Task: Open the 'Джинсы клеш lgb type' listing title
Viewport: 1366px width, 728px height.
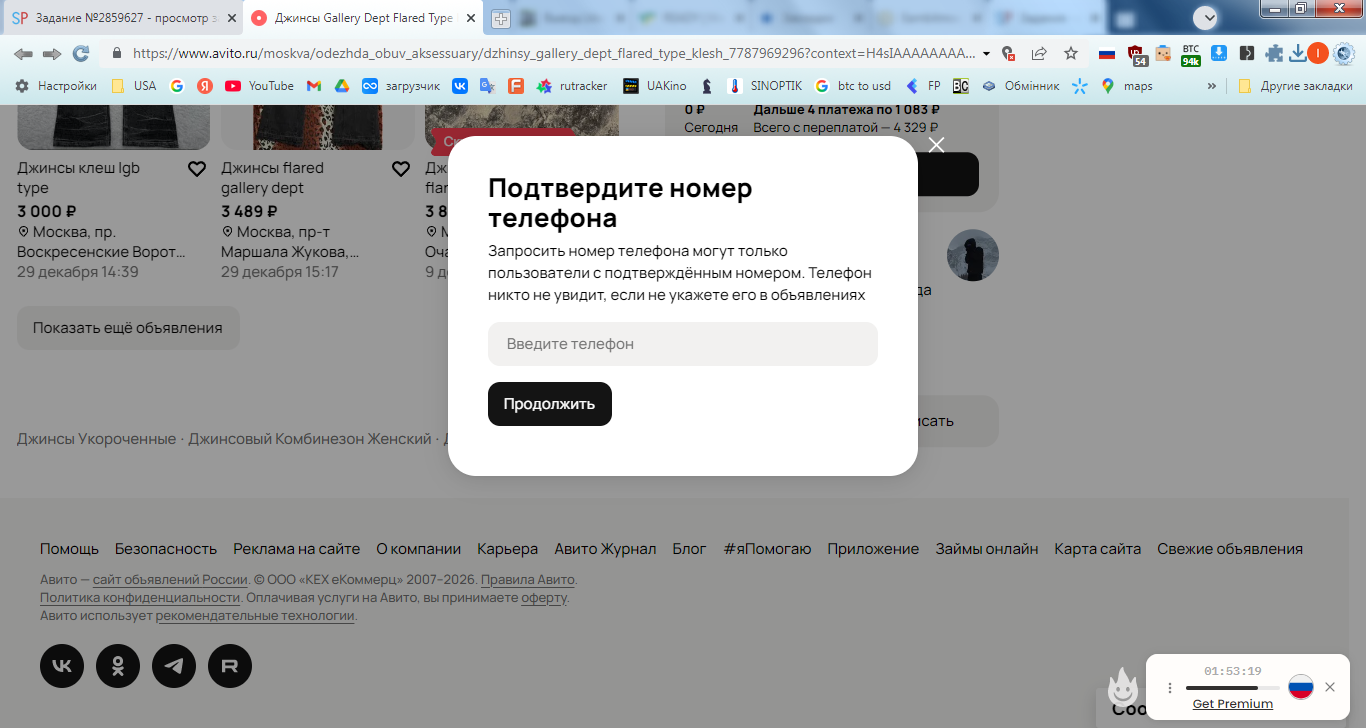Action: tap(78, 178)
